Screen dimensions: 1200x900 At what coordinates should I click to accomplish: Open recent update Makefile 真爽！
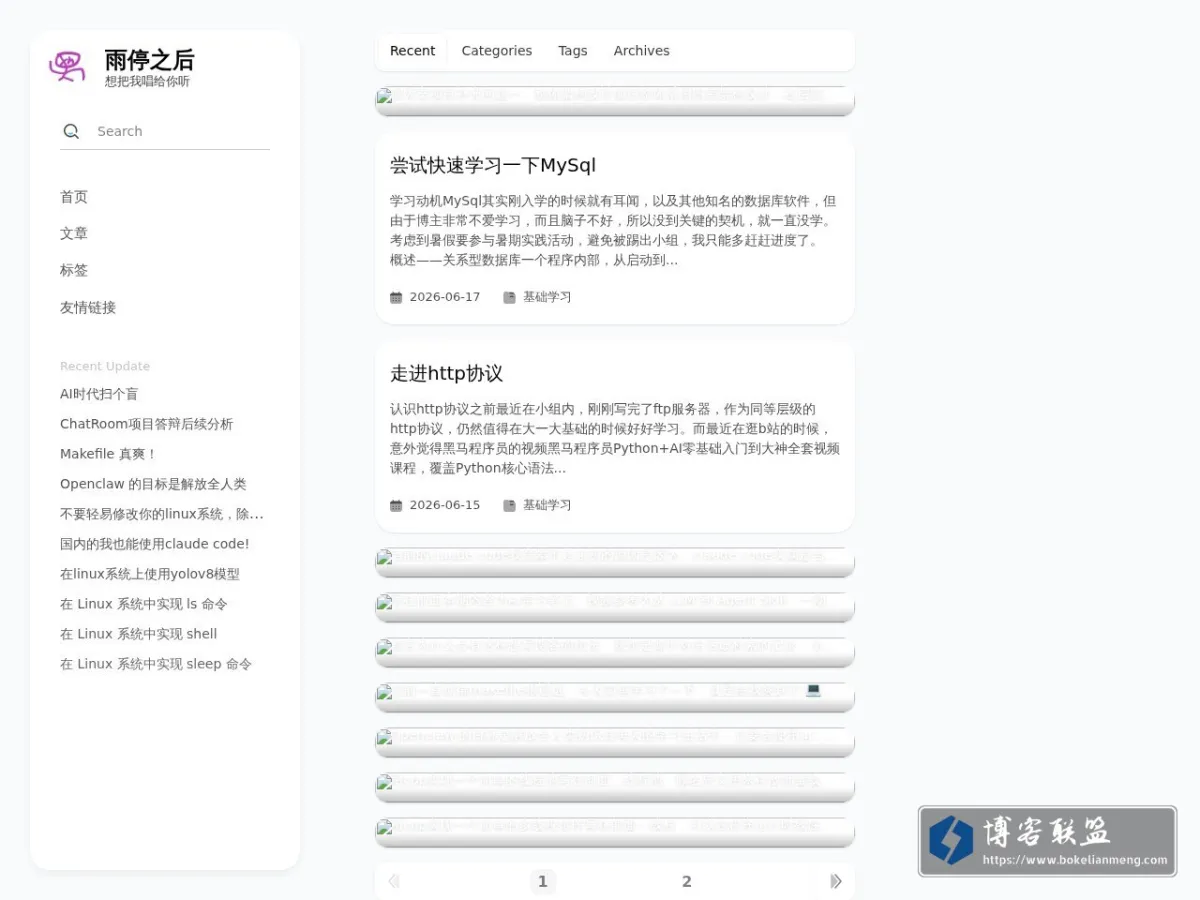[x=109, y=454]
